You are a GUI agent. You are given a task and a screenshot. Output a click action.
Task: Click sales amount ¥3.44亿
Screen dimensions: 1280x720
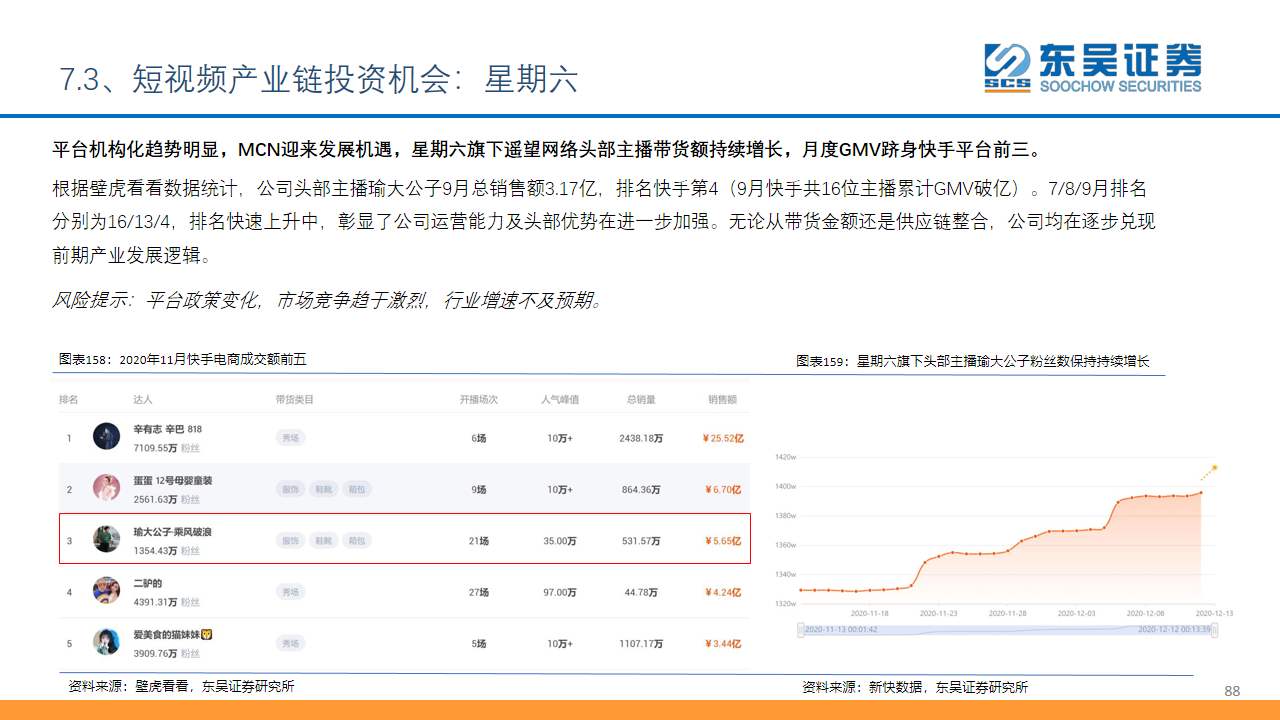tap(723, 644)
